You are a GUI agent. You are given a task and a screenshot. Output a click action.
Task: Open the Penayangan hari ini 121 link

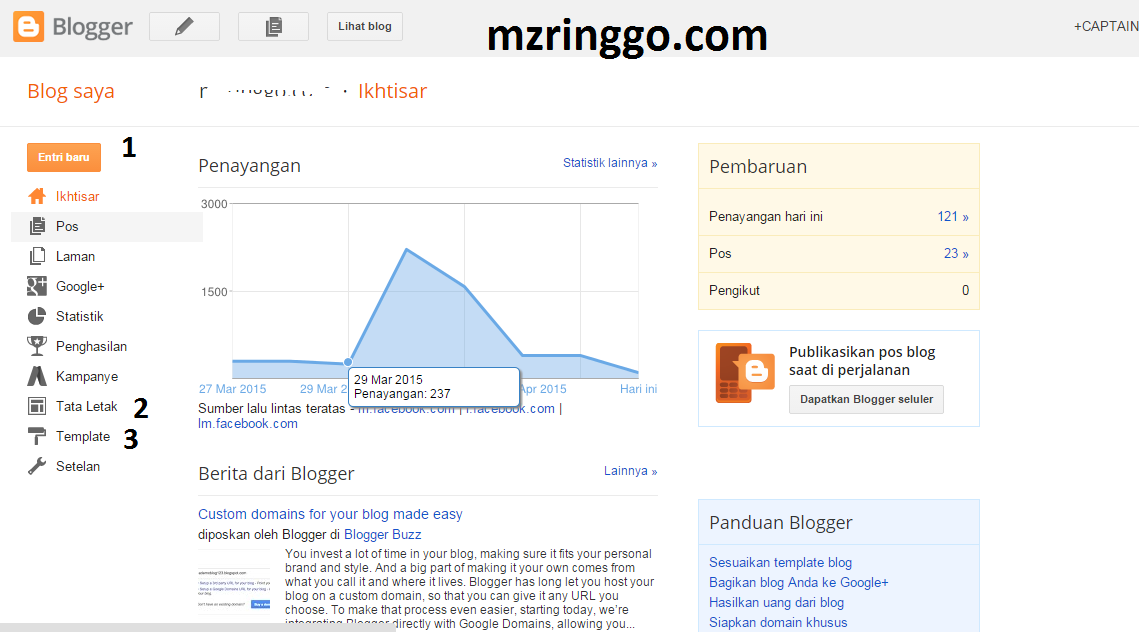952,216
